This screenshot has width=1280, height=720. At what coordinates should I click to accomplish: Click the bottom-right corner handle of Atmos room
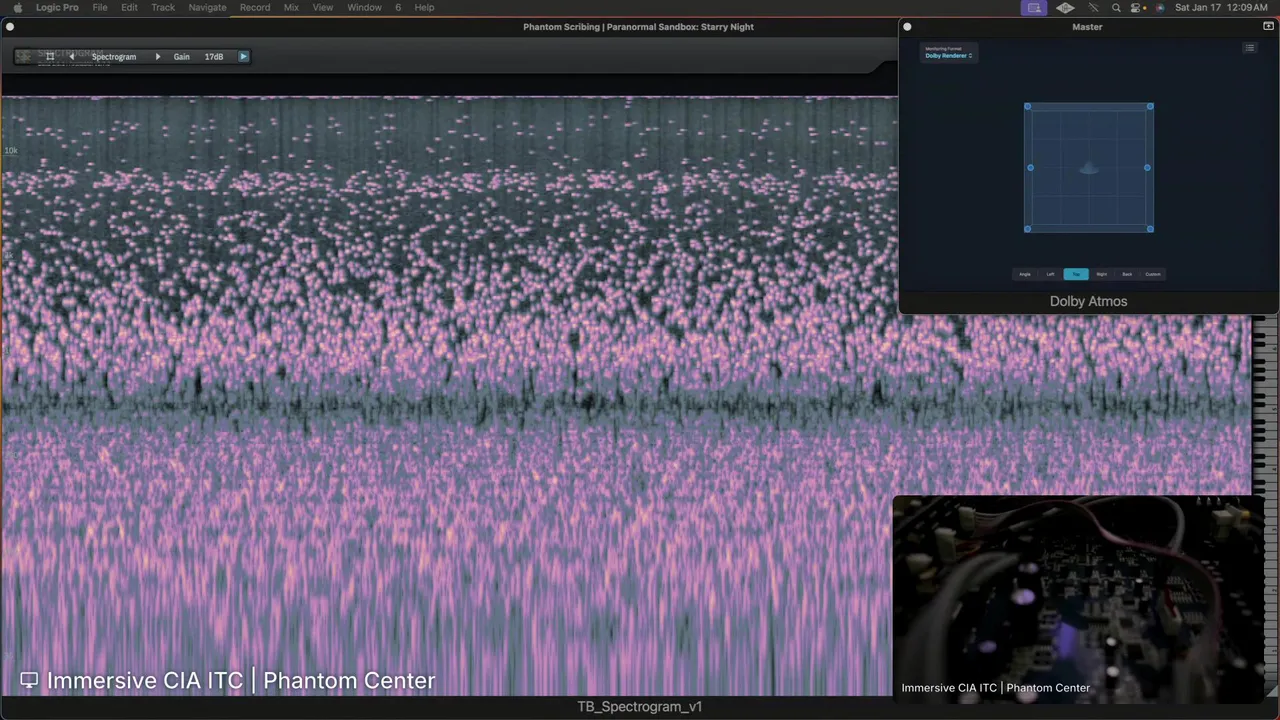pyautogui.click(x=1150, y=229)
